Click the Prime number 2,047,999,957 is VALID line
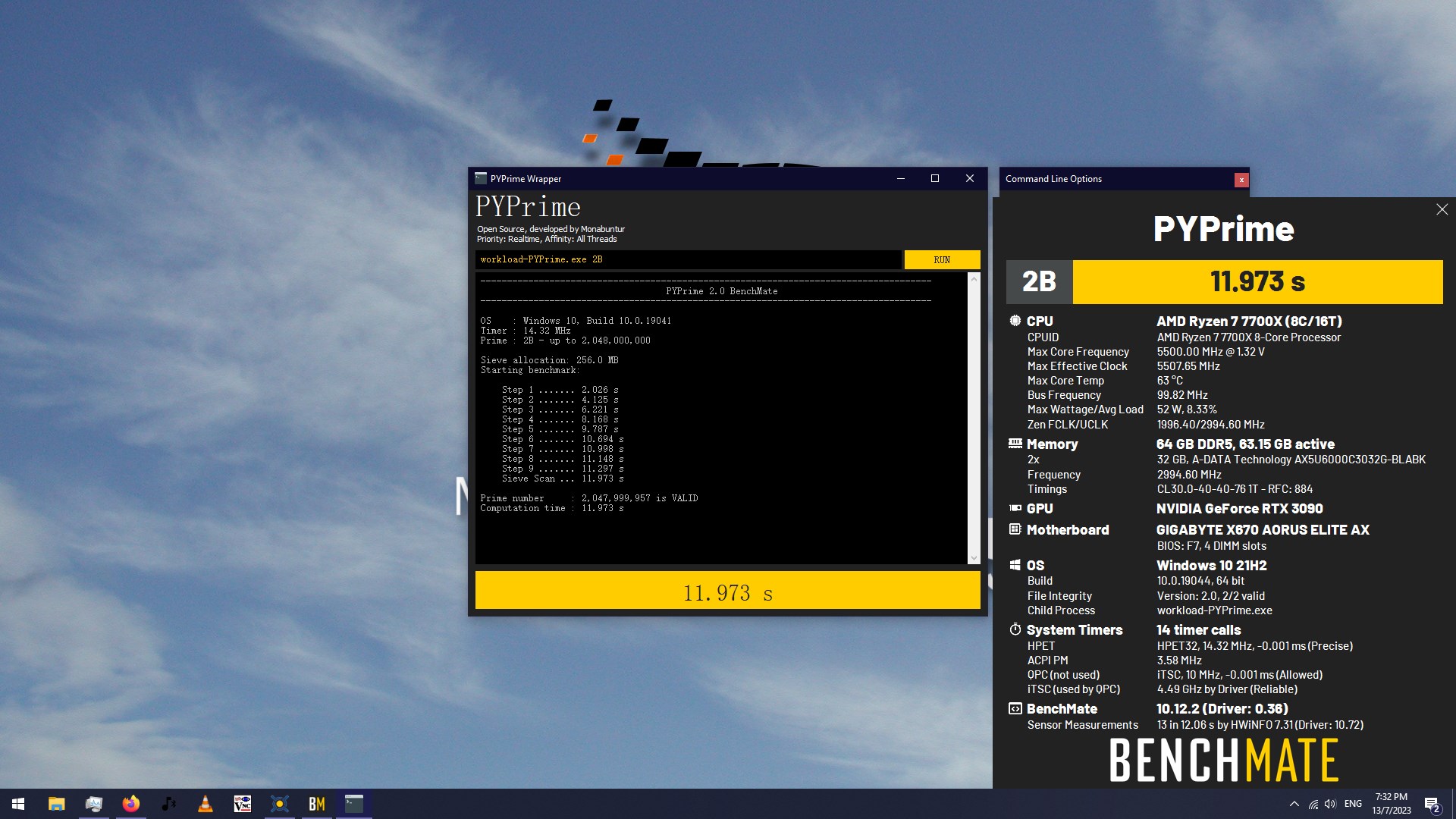The height and width of the screenshot is (819, 1456). (x=588, y=498)
